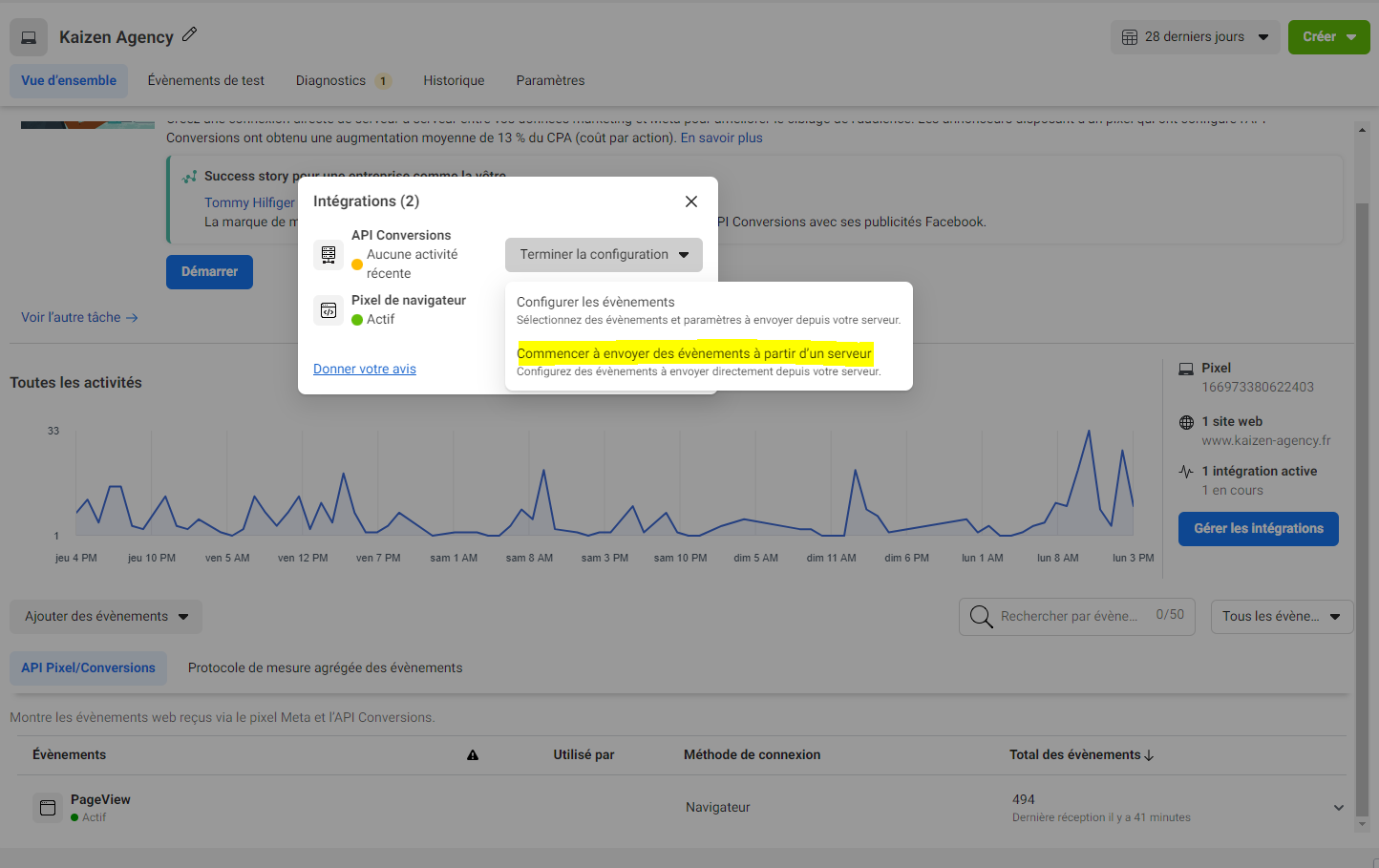Click the pixel ID 166973380622403
The height and width of the screenshot is (868, 1379).
pyautogui.click(x=1258, y=388)
